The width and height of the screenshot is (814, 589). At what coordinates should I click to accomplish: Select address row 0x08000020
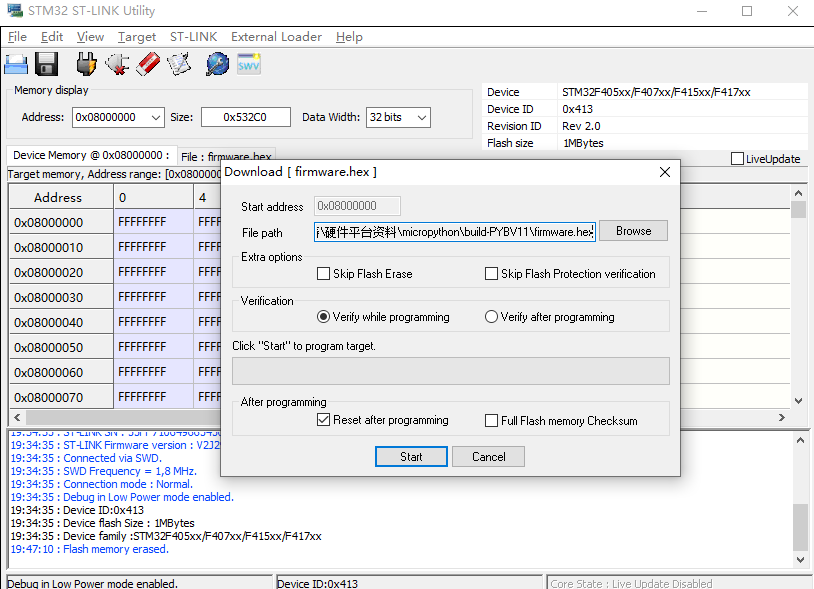click(x=61, y=272)
